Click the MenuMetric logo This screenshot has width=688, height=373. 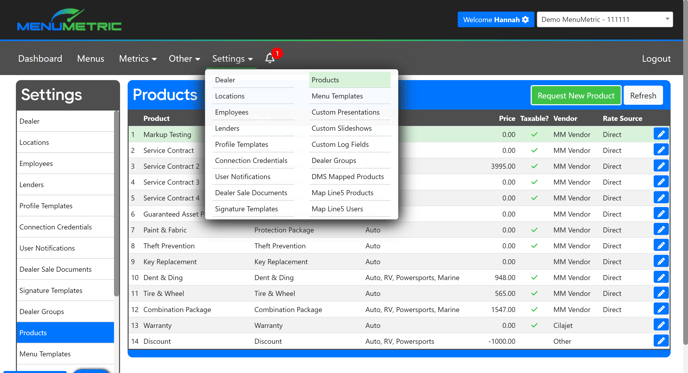coord(69,20)
